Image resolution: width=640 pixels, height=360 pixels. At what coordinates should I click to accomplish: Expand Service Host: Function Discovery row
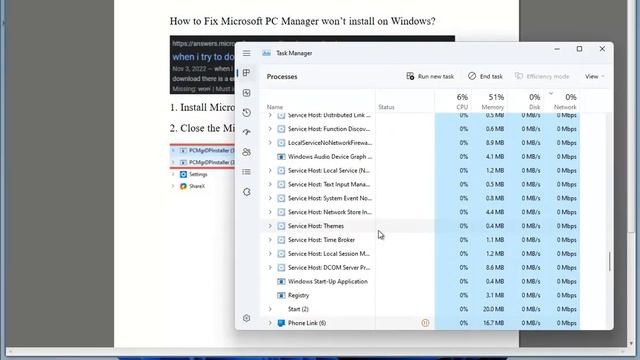coord(270,129)
